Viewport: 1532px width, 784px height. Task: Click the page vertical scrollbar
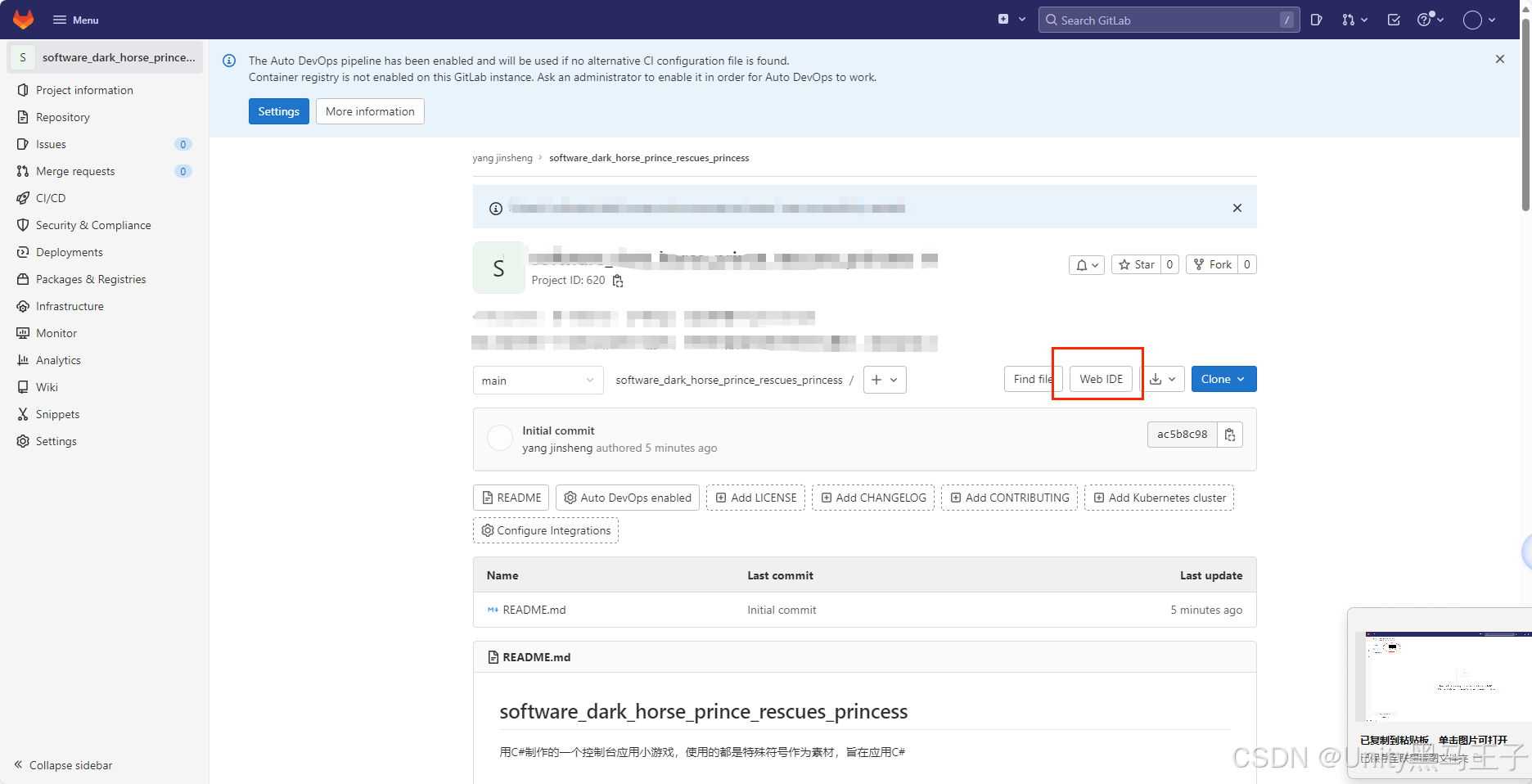click(1525, 115)
